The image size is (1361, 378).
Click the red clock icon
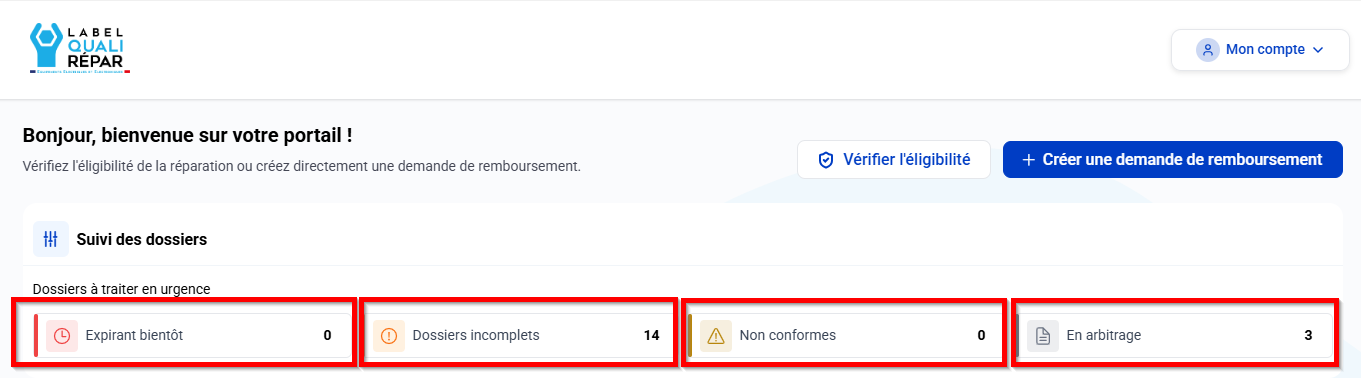click(62, 336)
